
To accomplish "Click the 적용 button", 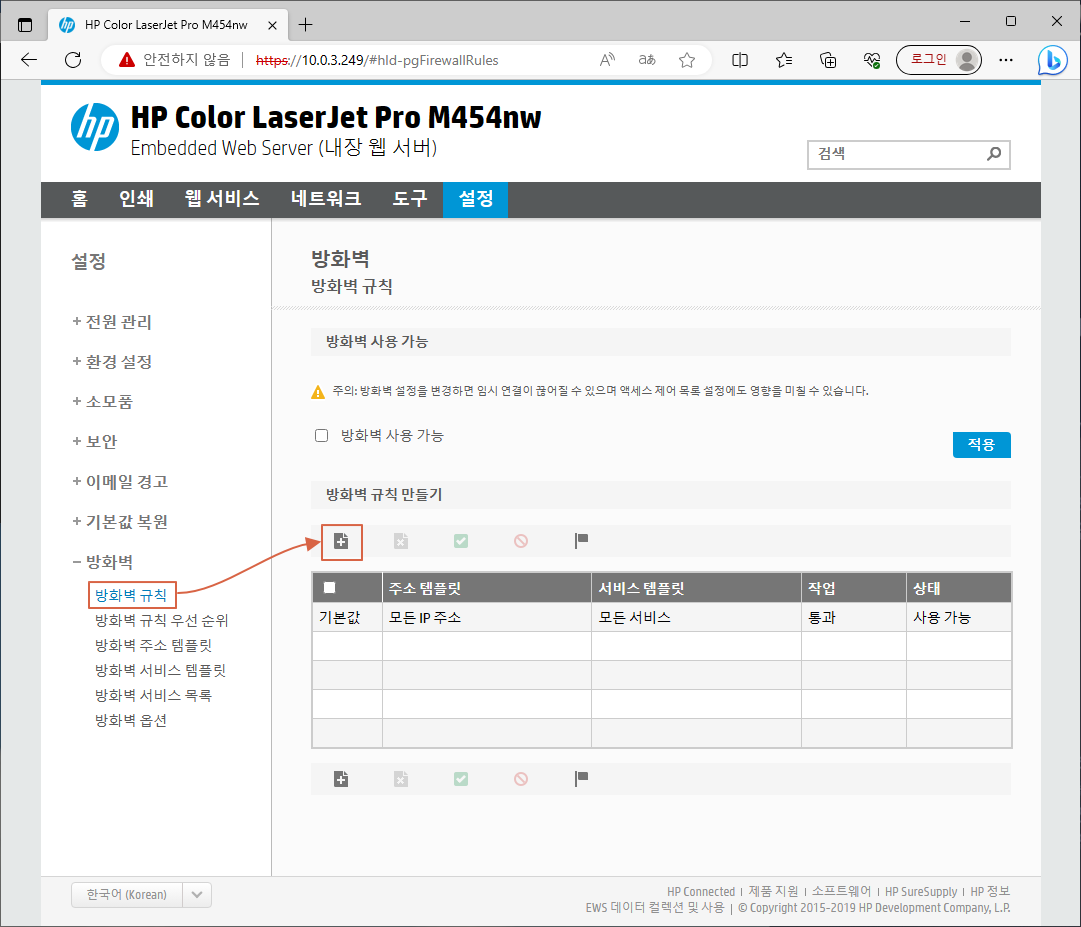I will [982, 445].
